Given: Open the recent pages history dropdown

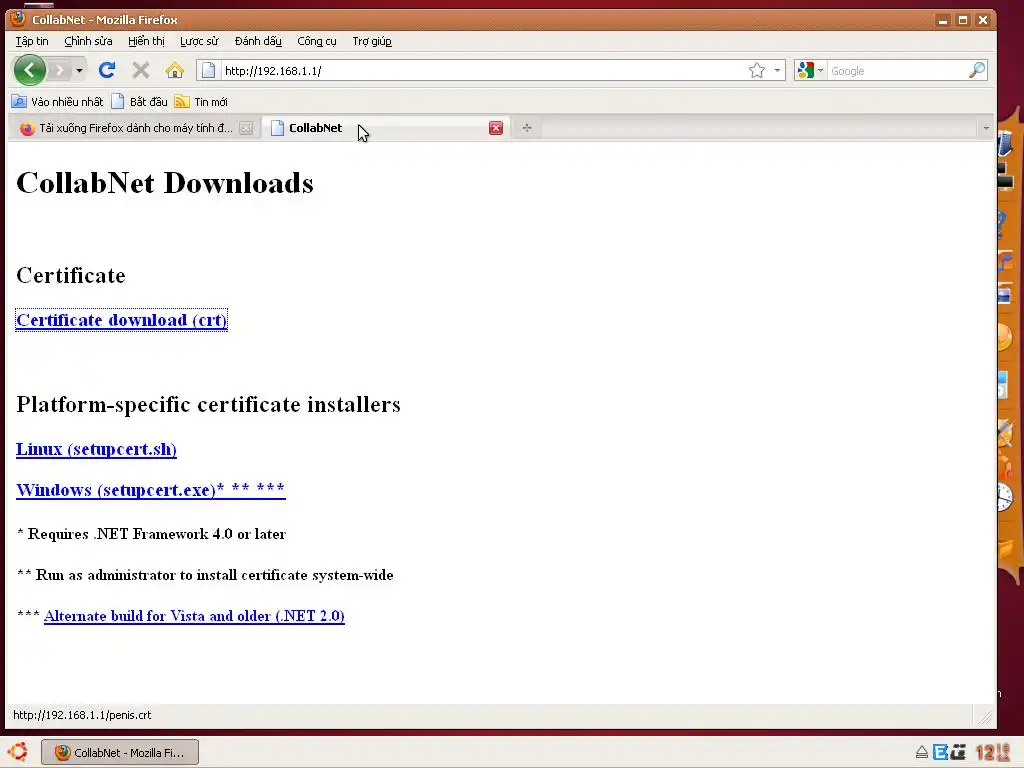Looking at the screenshot, I should click(79, 70).
